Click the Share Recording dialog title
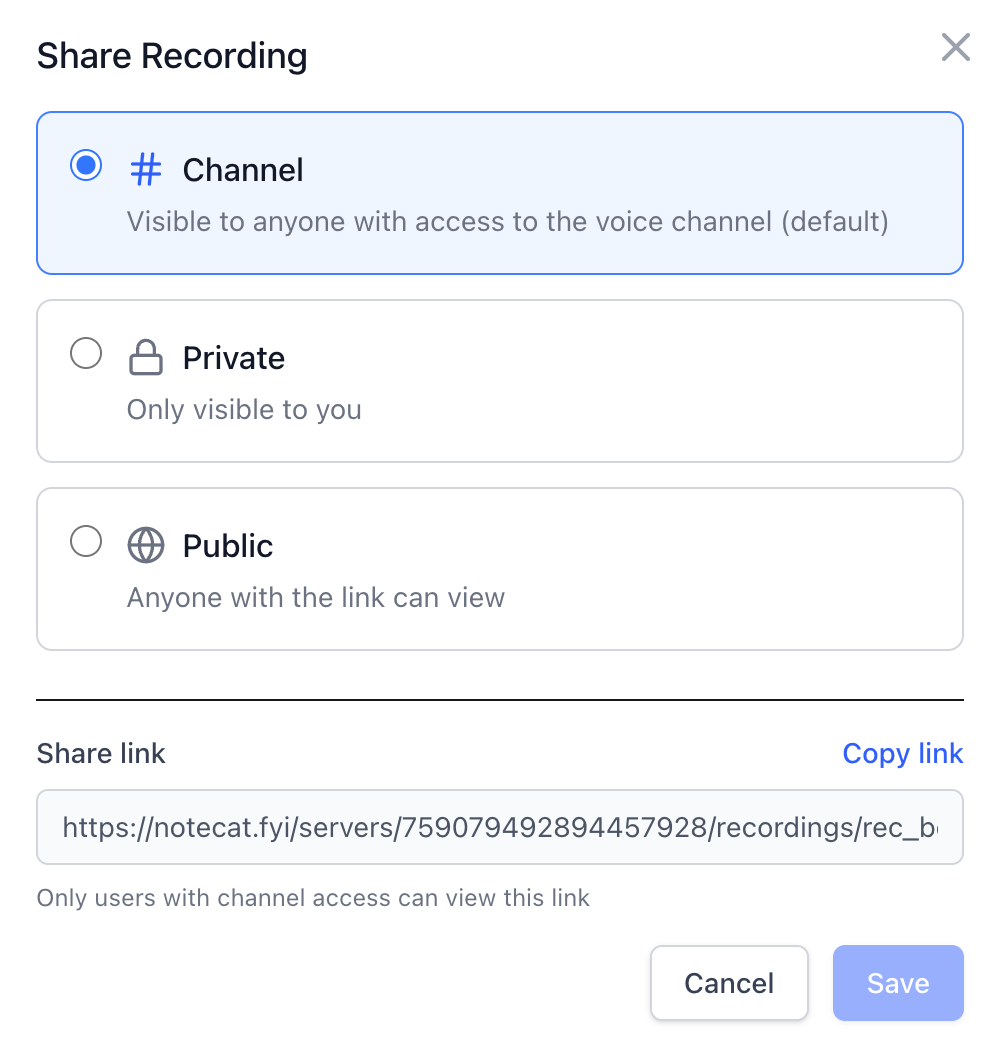This screenshot has height=1057, width=1004. pyautogui.click(x=172, y=55)
